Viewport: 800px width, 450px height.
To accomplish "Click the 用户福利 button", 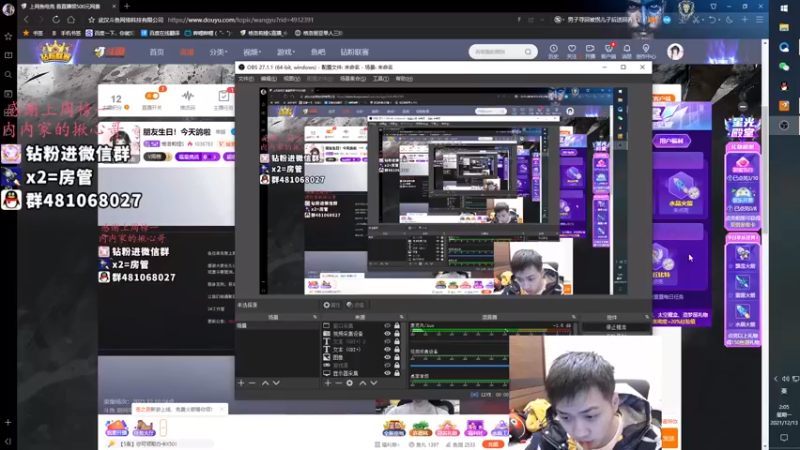I will [671, 141].
